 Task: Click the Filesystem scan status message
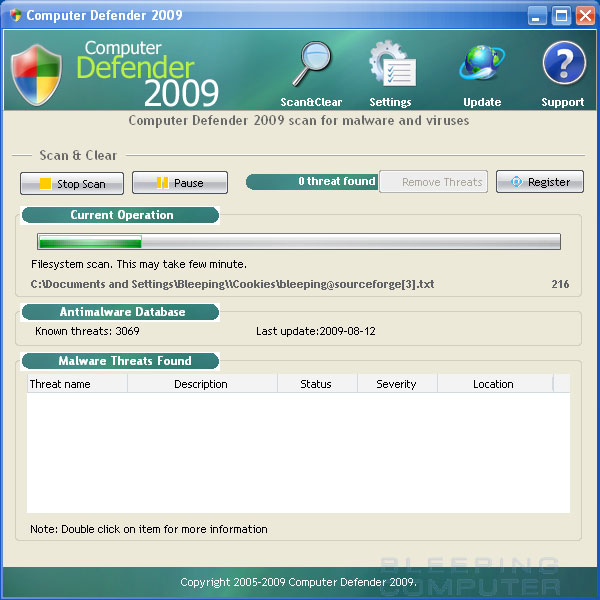tap(139, 264)
